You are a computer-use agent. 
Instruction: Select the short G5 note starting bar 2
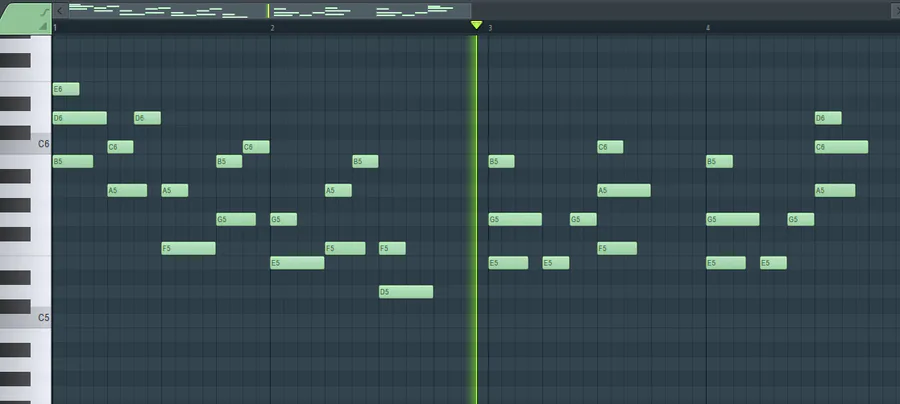coord(284,219)
